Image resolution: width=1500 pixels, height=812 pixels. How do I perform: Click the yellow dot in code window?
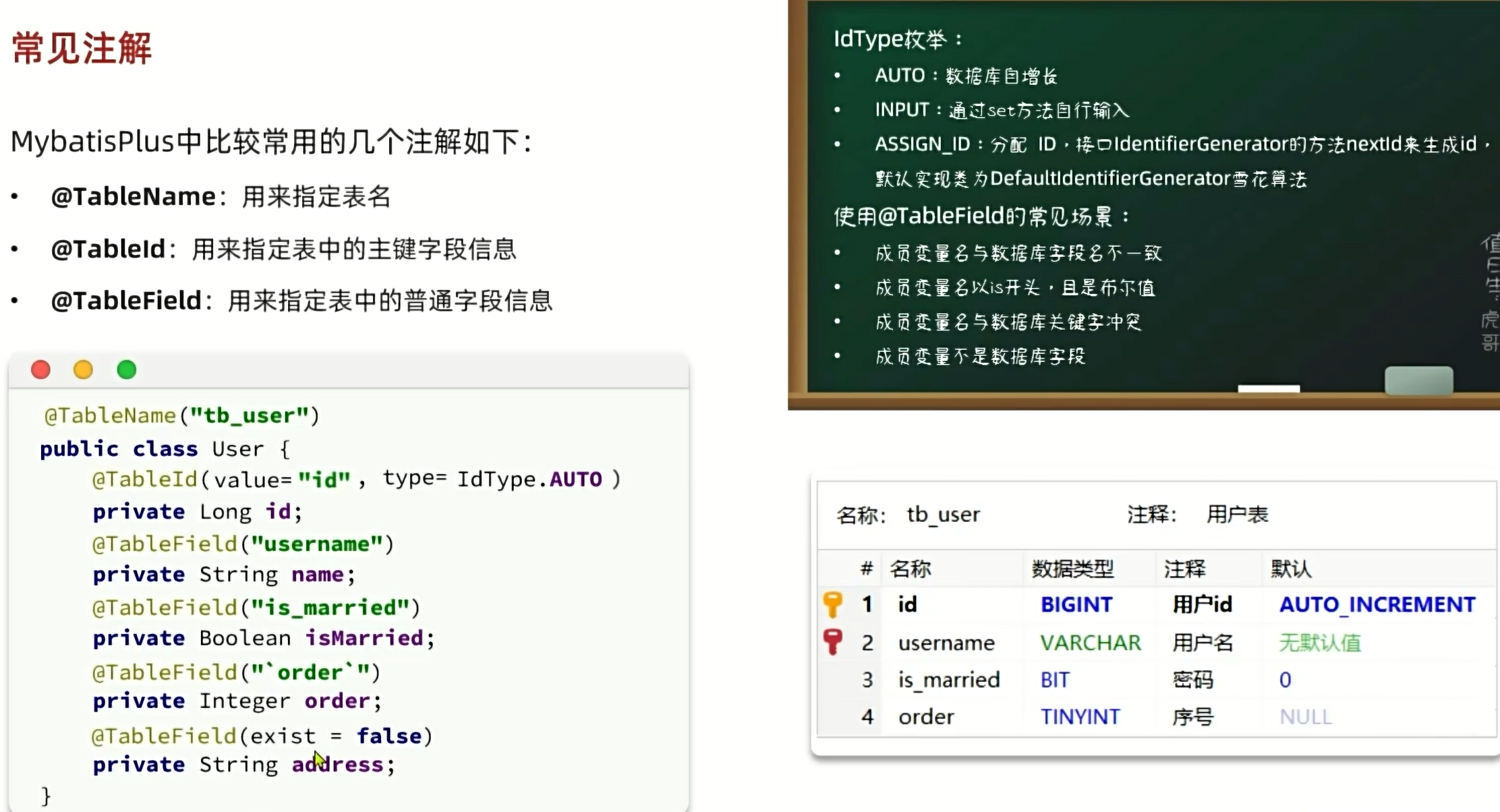coord(83,370)
